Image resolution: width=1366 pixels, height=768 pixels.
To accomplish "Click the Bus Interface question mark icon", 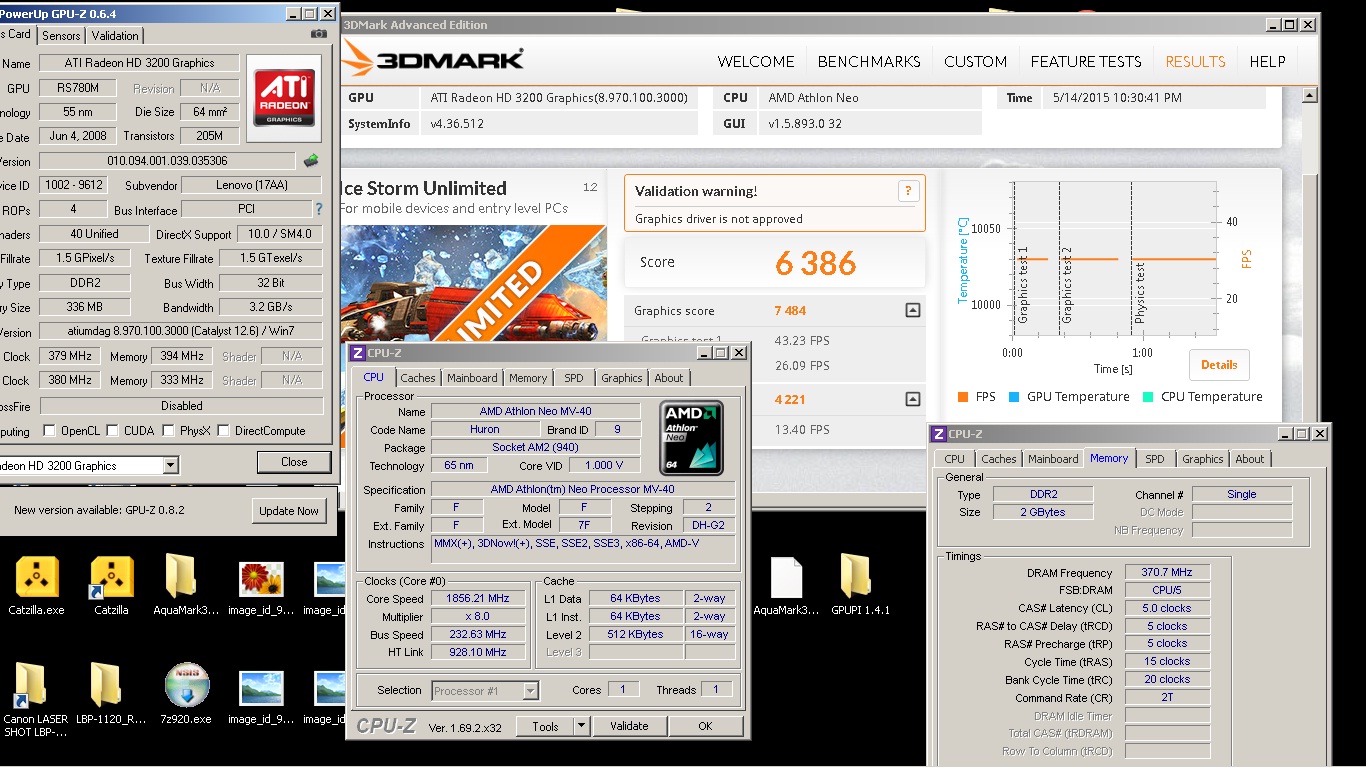I will click(x=319, y=210).
